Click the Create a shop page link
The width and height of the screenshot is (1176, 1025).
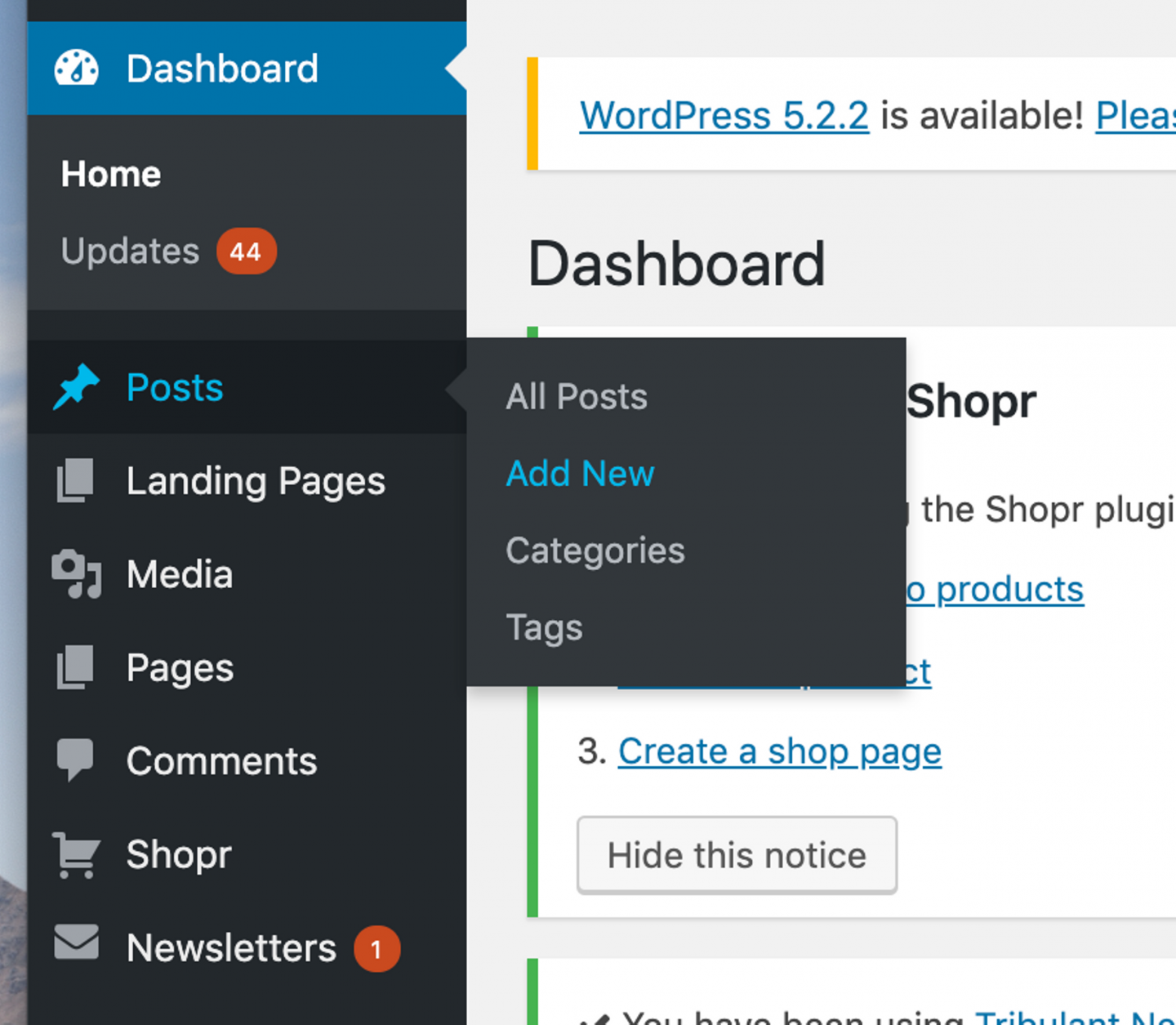point(779,751)
